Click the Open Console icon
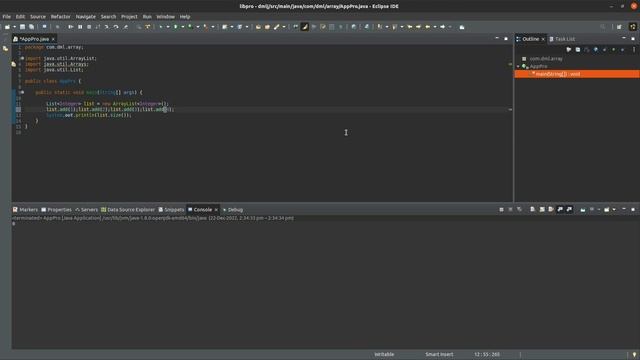The height and width of the screenshot is (360, 640). point(607,209)
